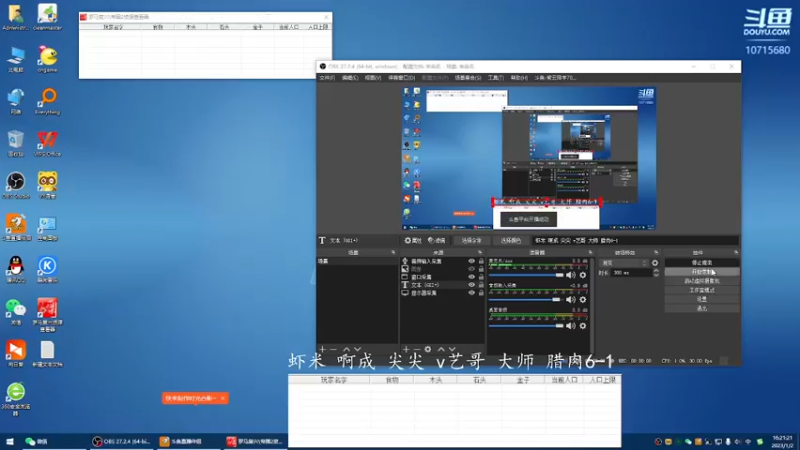Open OBS File menu
The height and width of the screenshot is (450, 800).
click(x=327, y=78)
